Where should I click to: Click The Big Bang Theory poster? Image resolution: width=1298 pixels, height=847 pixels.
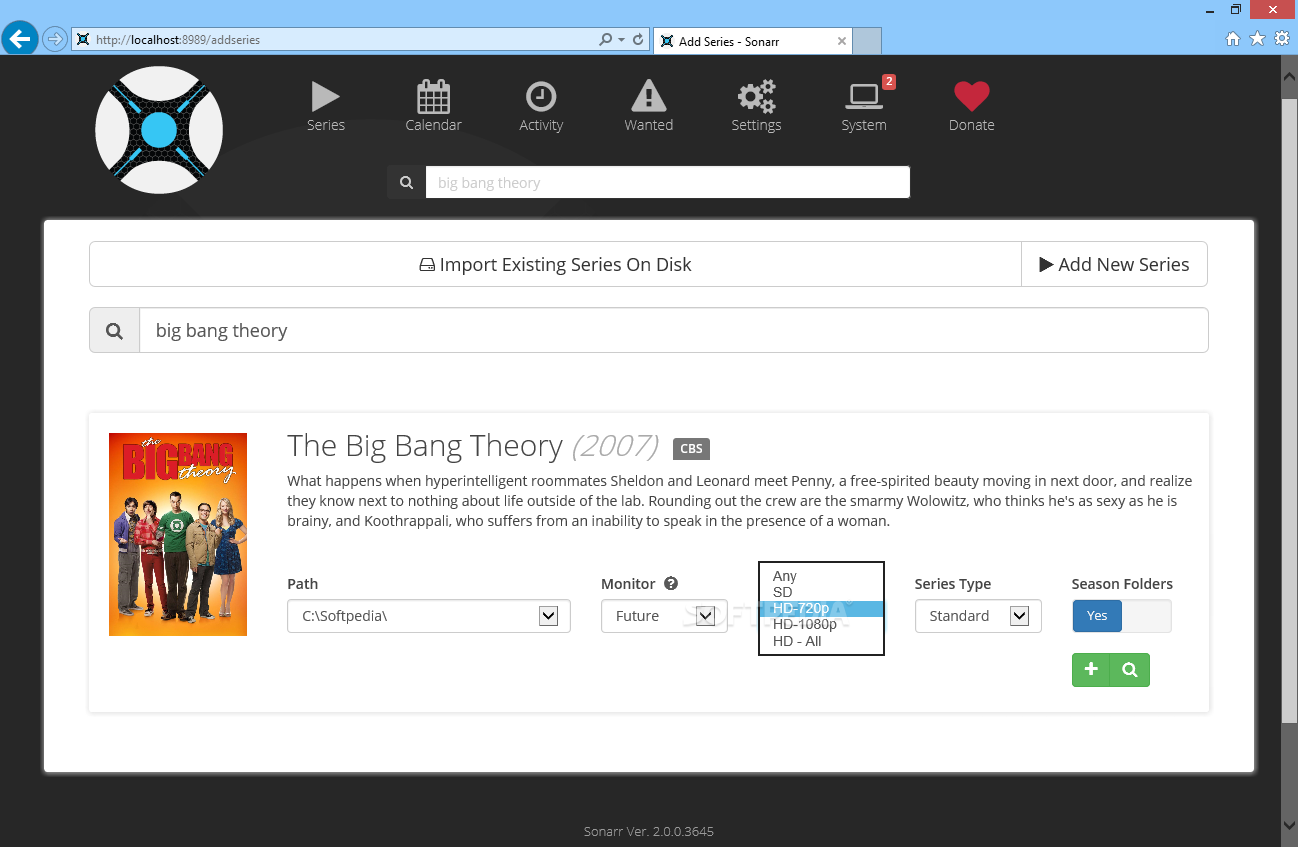coord(178,534)
